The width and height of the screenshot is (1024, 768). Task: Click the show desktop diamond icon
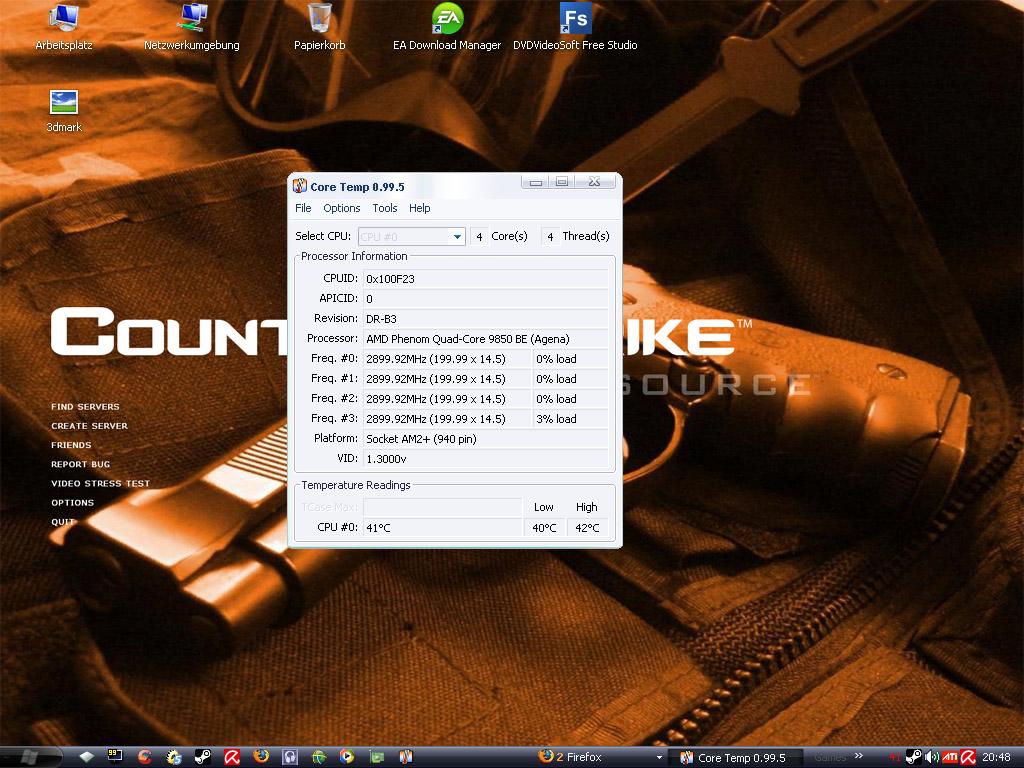(86, 757)
